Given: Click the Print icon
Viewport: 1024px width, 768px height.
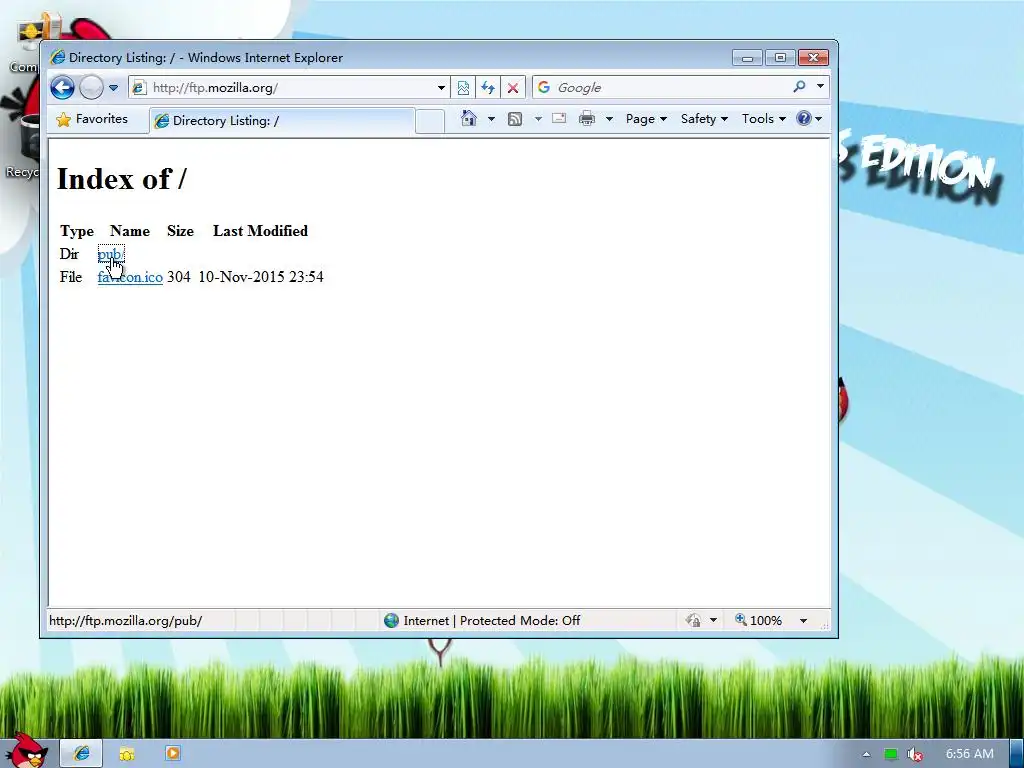Looking at the screenshot, I should pyautogui.click(x=587, y=119).
